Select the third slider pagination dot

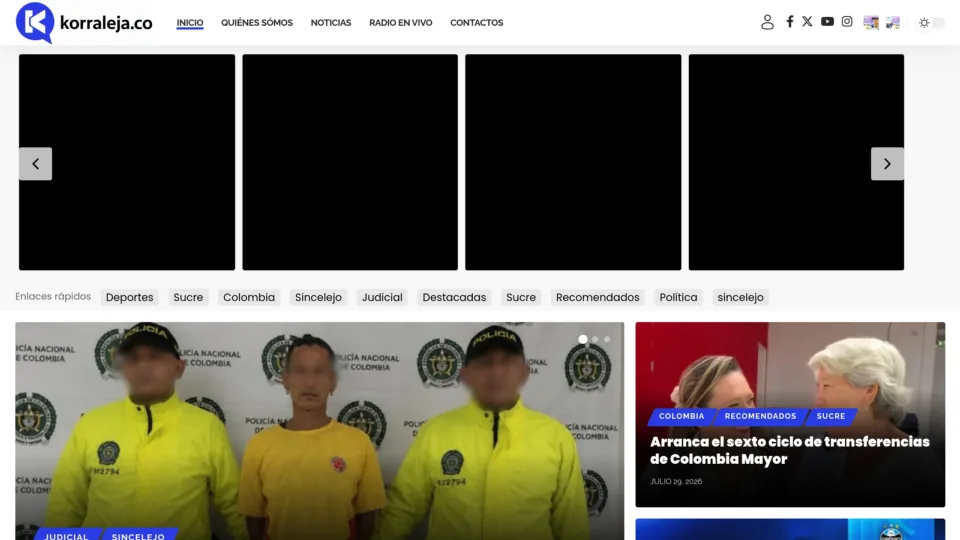607,339
